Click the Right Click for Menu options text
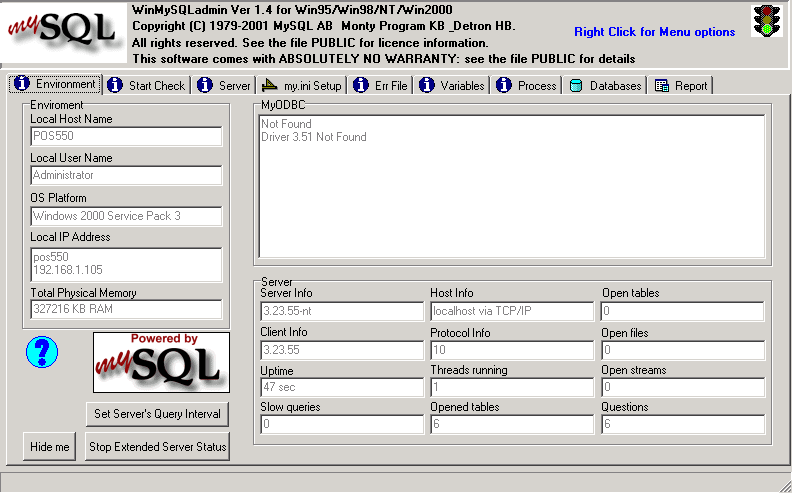792x493 pixels. [654, 32]
